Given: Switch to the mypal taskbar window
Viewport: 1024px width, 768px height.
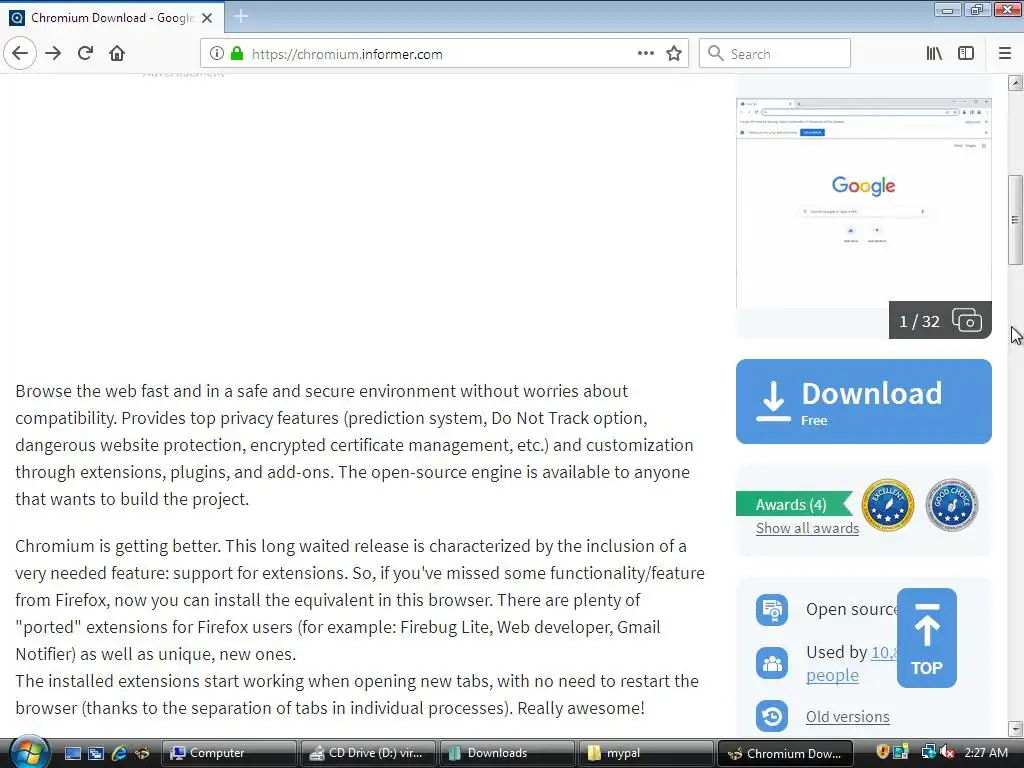Looking at the screenshot, I should (646, 753).
